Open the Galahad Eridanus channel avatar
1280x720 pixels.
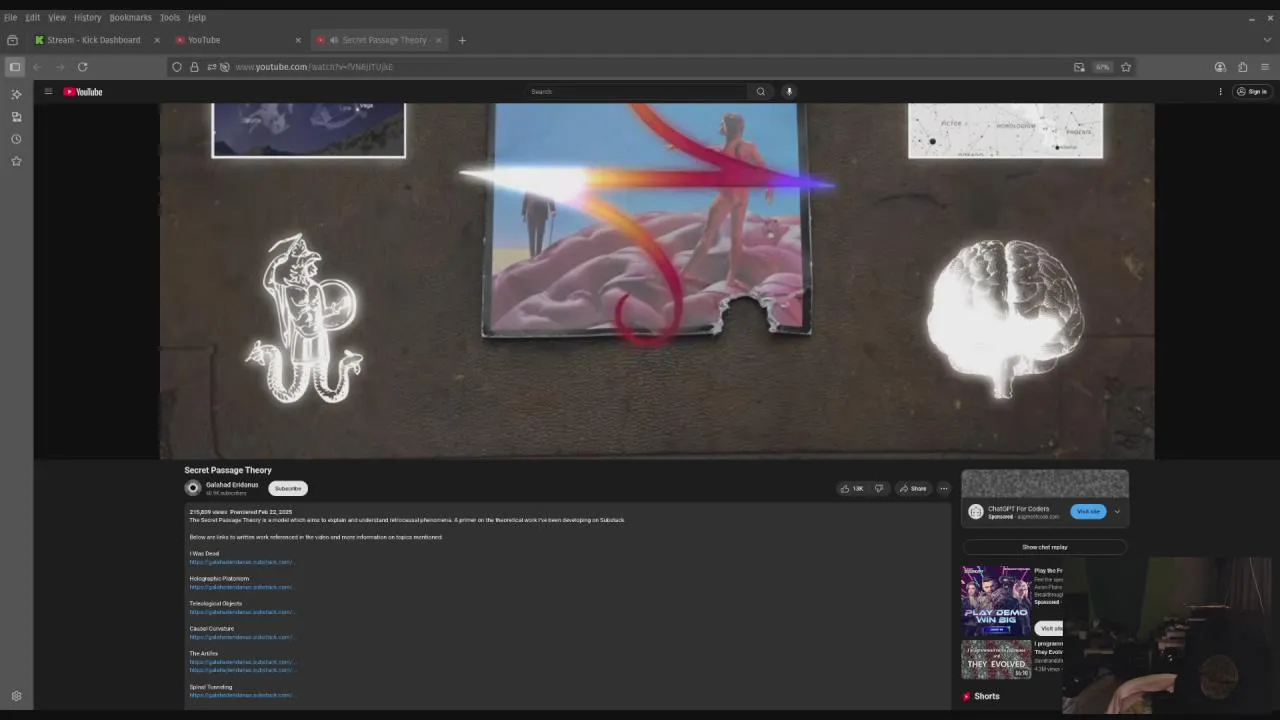(x=193, y=488)
